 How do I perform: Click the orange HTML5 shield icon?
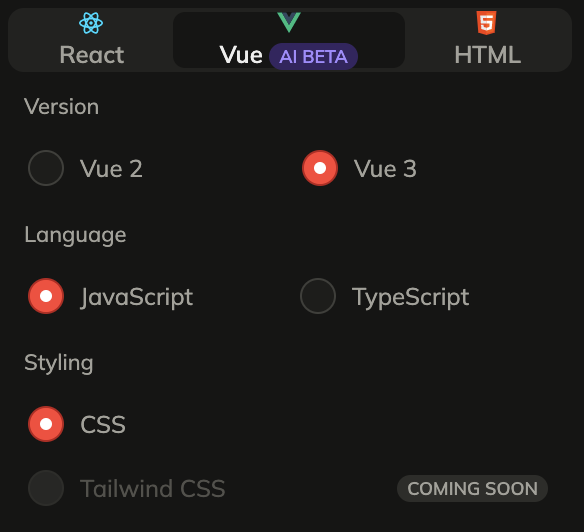[x=486, y=23]
